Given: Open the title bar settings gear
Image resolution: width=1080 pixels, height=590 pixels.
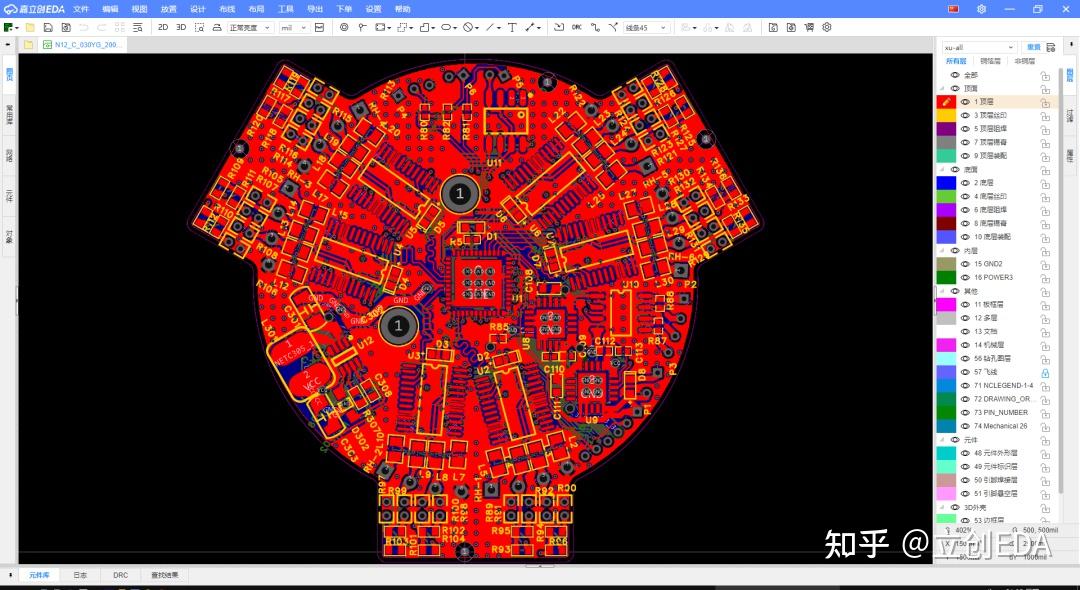Looking at the screenshot, I should coord(982,9).
